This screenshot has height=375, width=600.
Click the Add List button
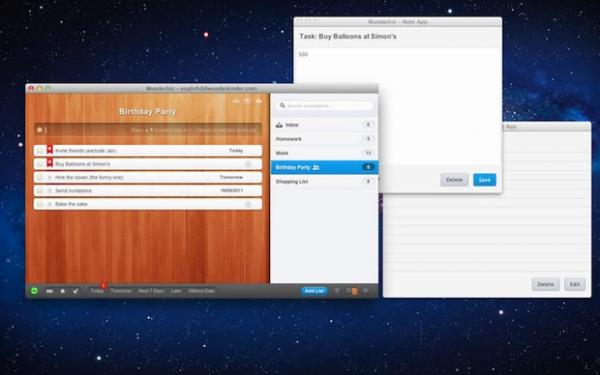314,291
